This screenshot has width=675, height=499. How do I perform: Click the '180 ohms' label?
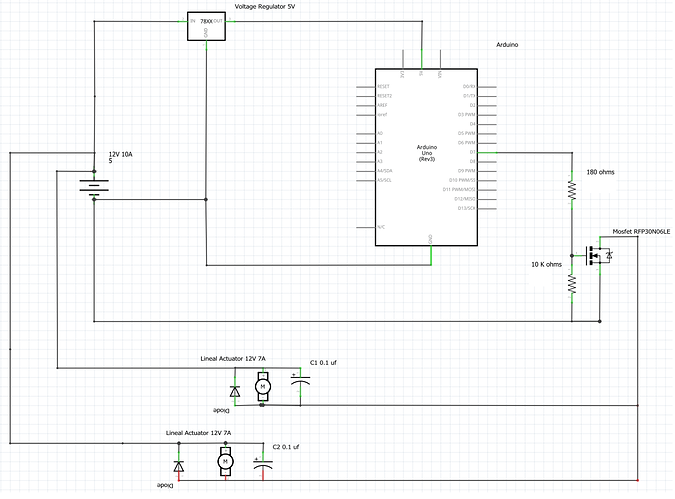click(600, 172)
